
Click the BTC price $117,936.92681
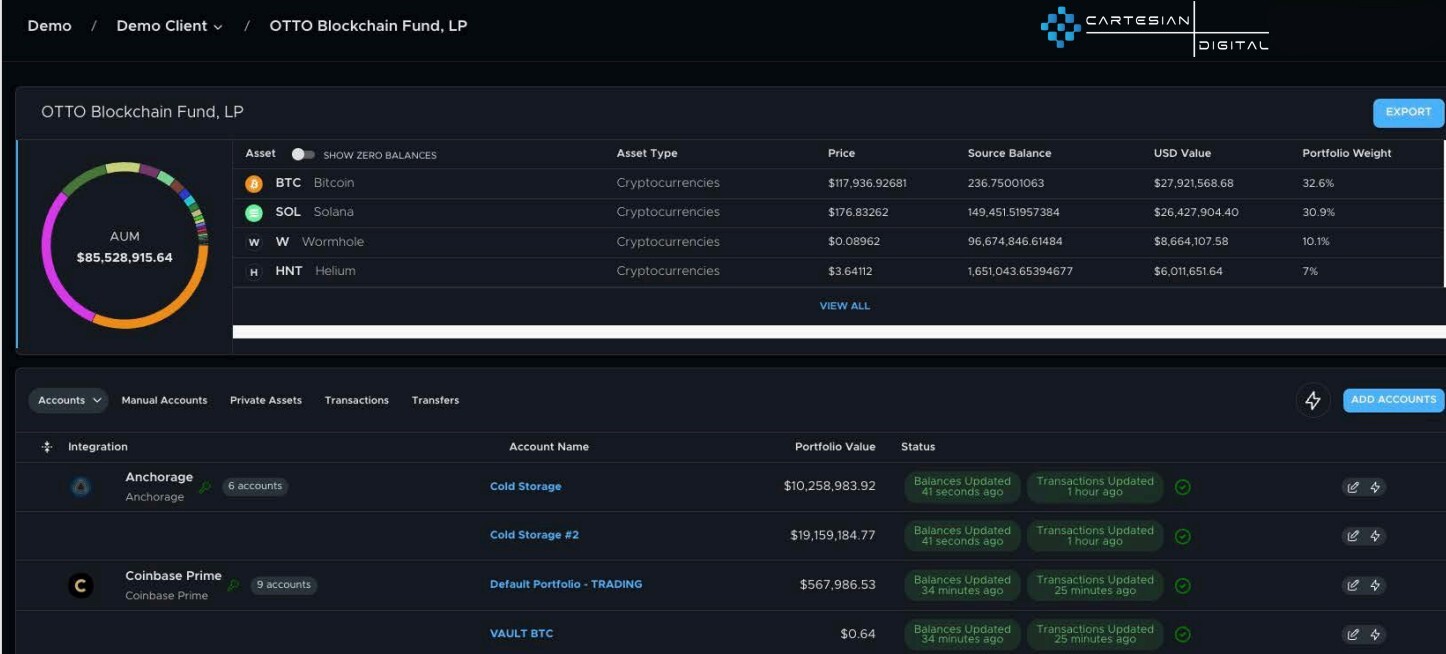point(867,184)
